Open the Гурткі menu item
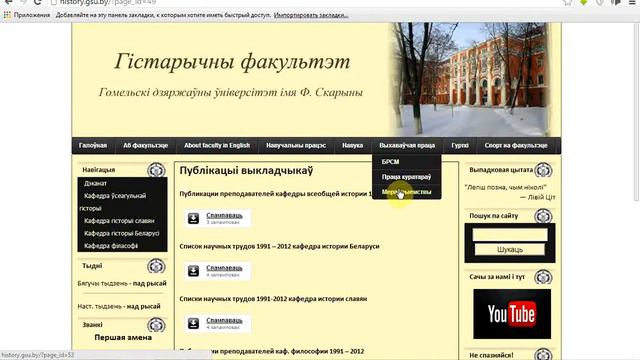Image resolution: width=640 pixels, height=360 pixels. click(460, 145)
